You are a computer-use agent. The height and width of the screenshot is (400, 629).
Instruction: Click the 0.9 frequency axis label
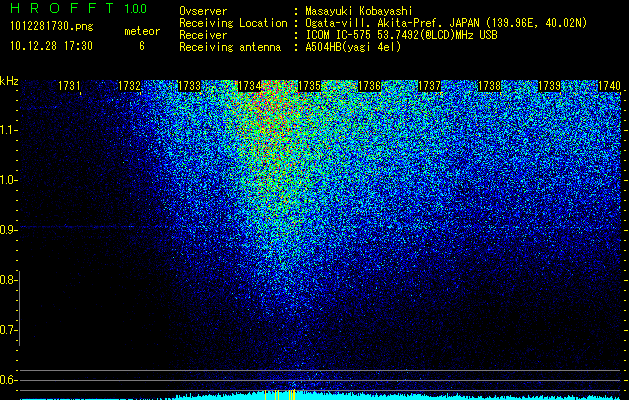tap(8, 230)
